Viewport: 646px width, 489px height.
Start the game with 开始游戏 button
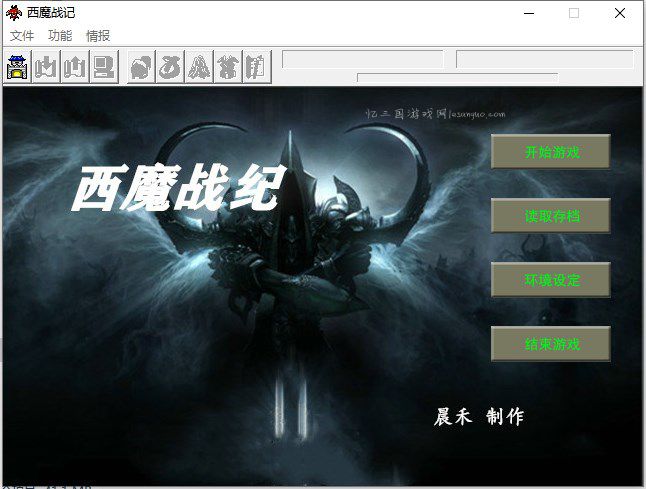[550, 151]
